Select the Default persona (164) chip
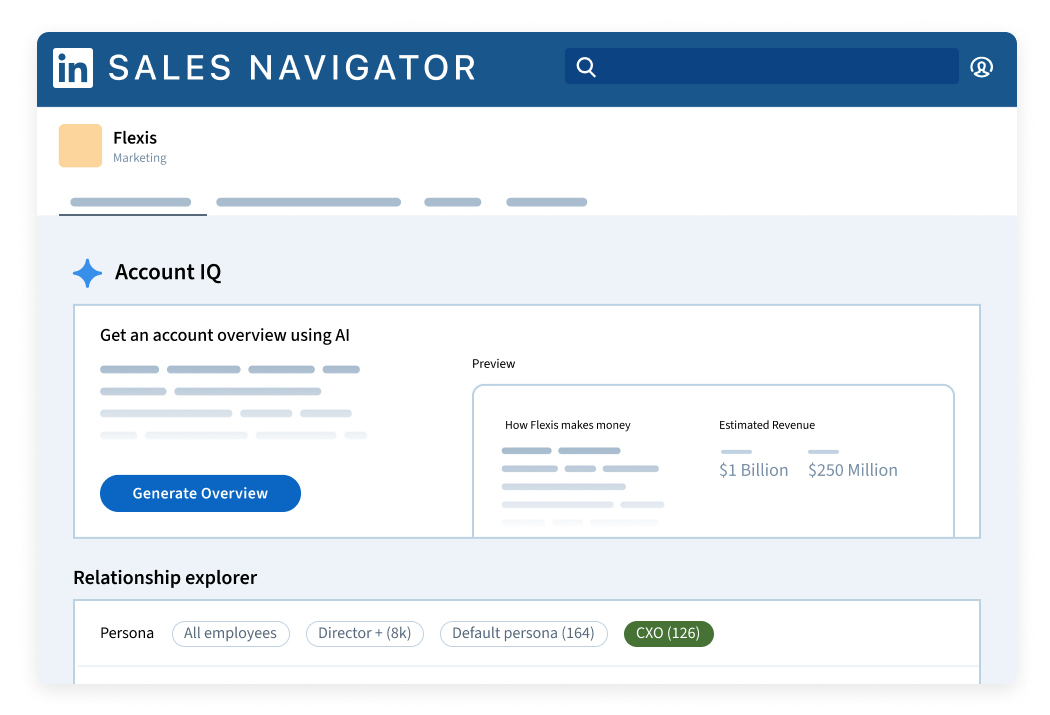The height and width of the screenshot is (715, 1050). (x=524, y=633)
